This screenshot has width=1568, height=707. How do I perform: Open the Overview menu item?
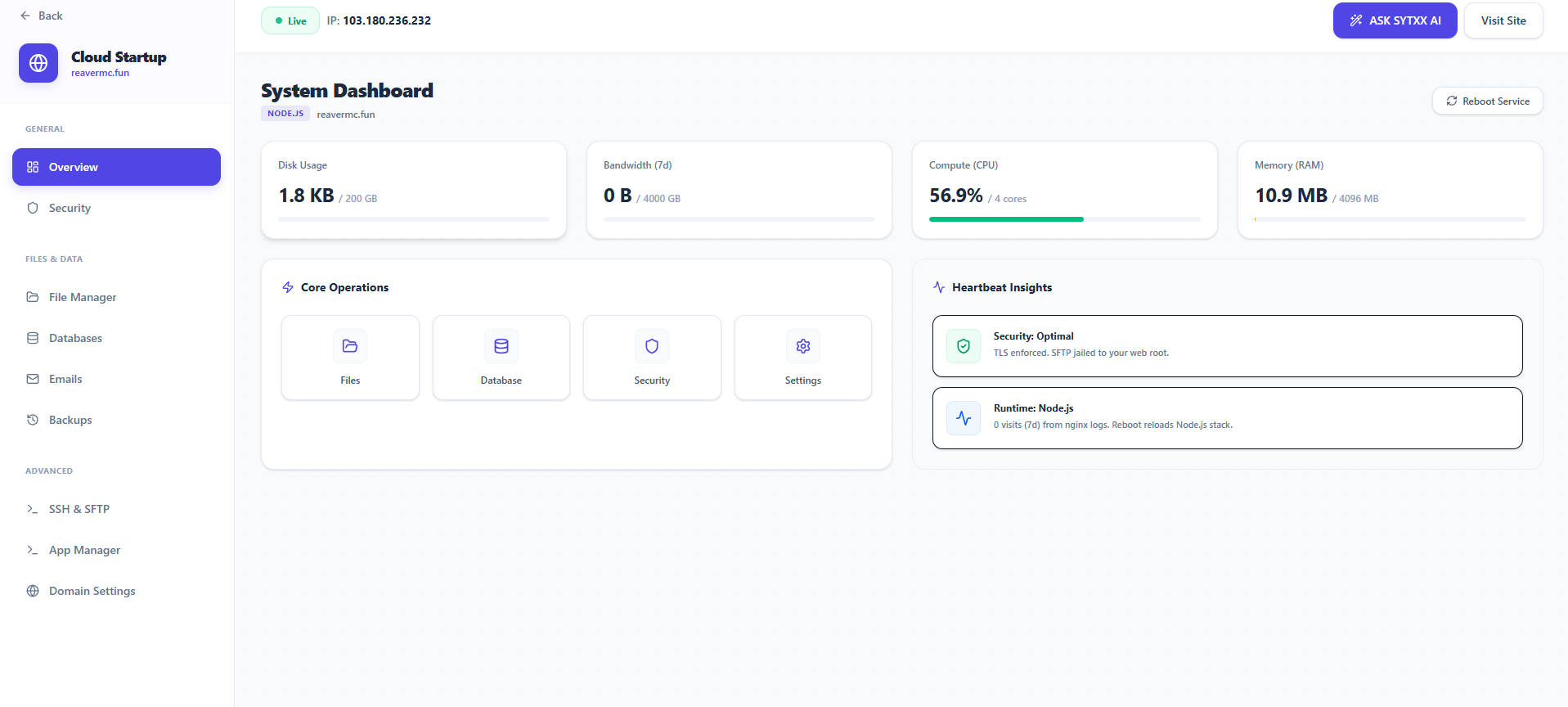116,167
